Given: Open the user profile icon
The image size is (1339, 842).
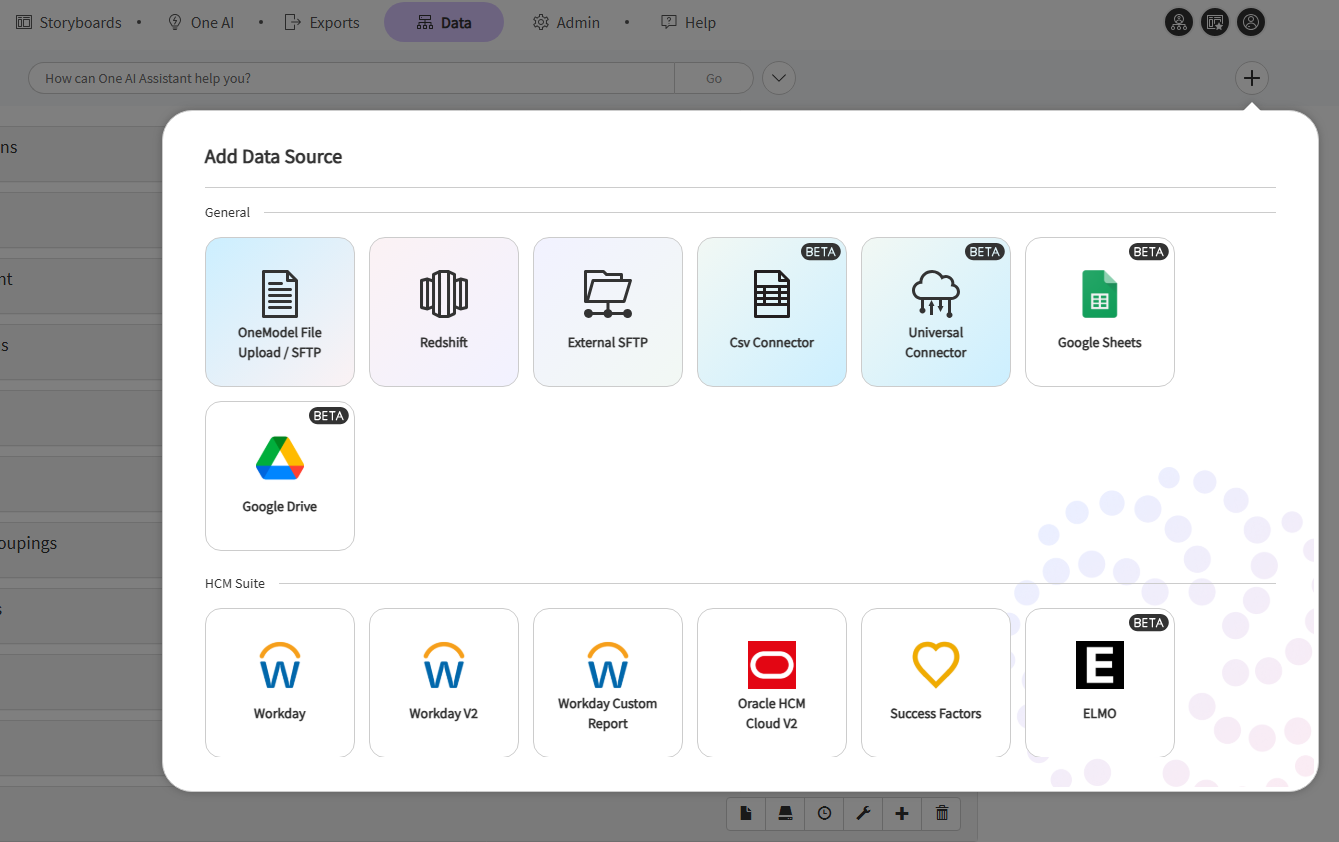Looking at the screenshot, I should 1250,22.
